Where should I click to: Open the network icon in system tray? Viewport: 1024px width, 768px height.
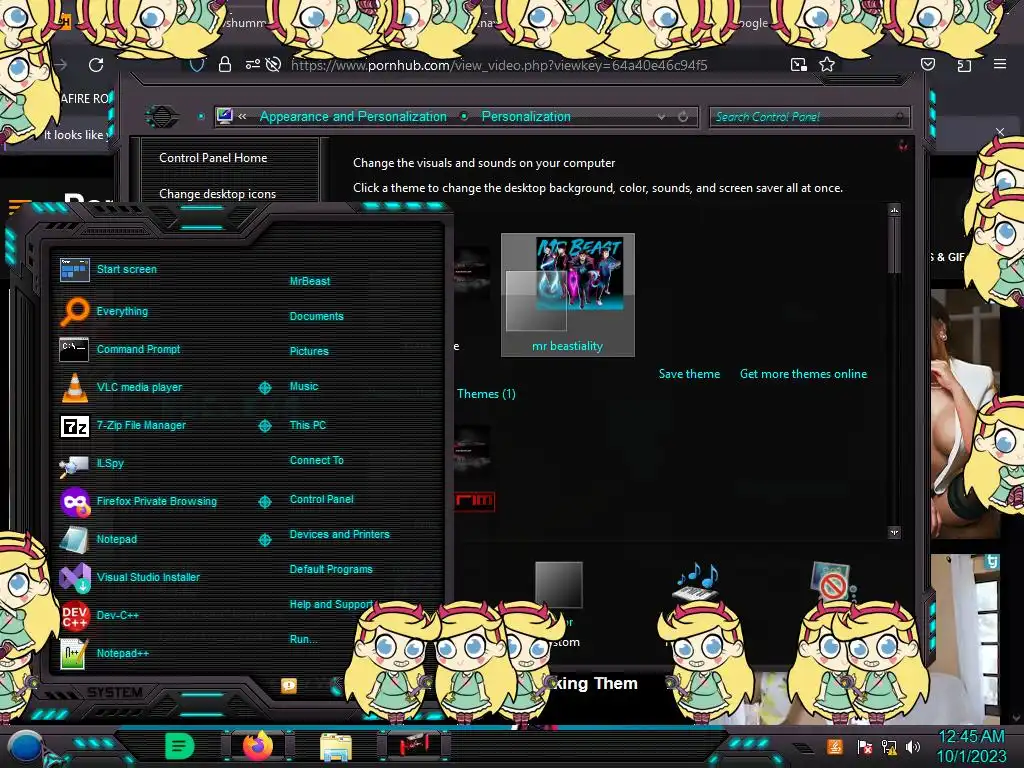click(889, 746)
